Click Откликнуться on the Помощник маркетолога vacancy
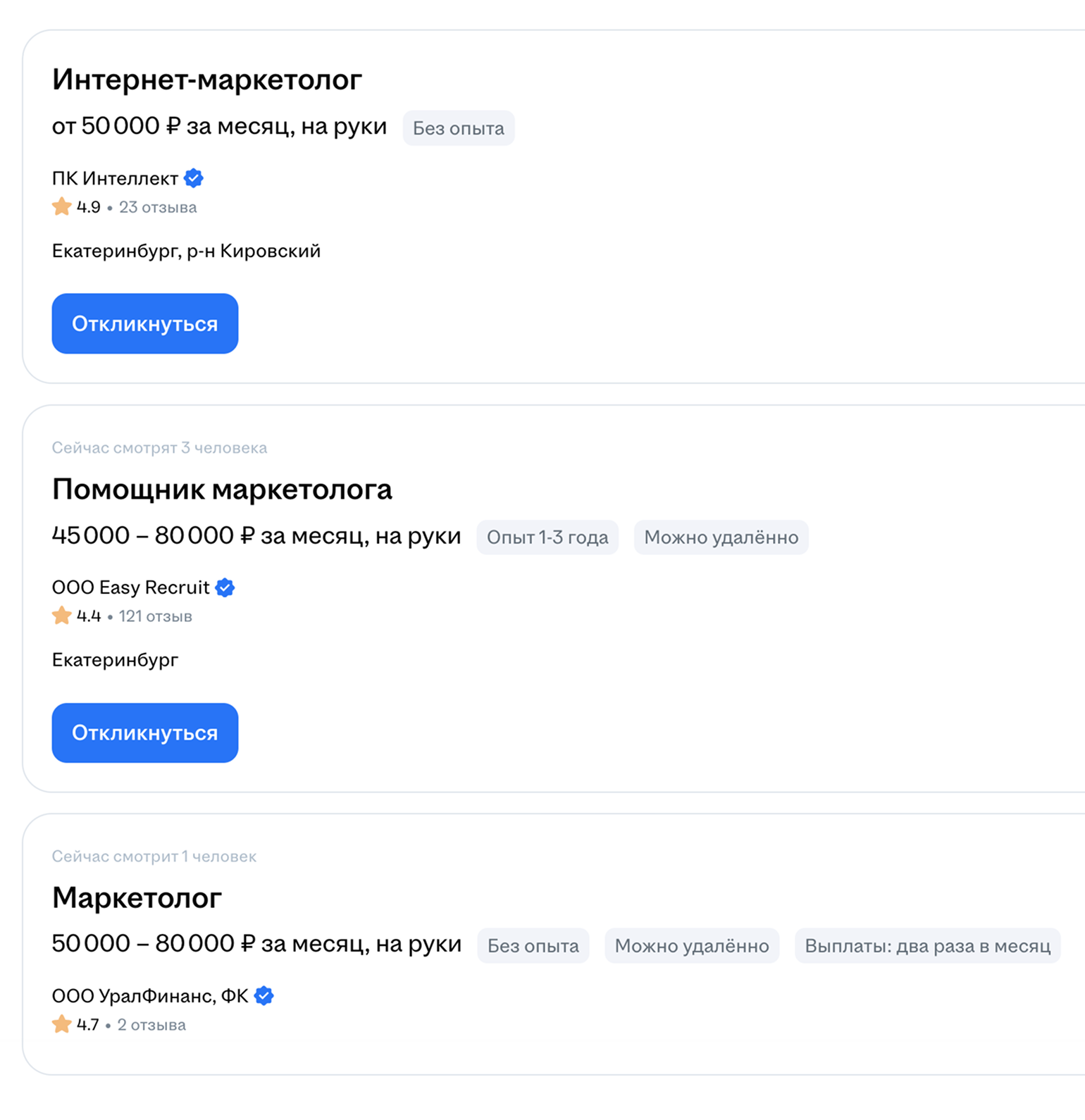This screenshot has width=1085, height=1120. (144, 733)
